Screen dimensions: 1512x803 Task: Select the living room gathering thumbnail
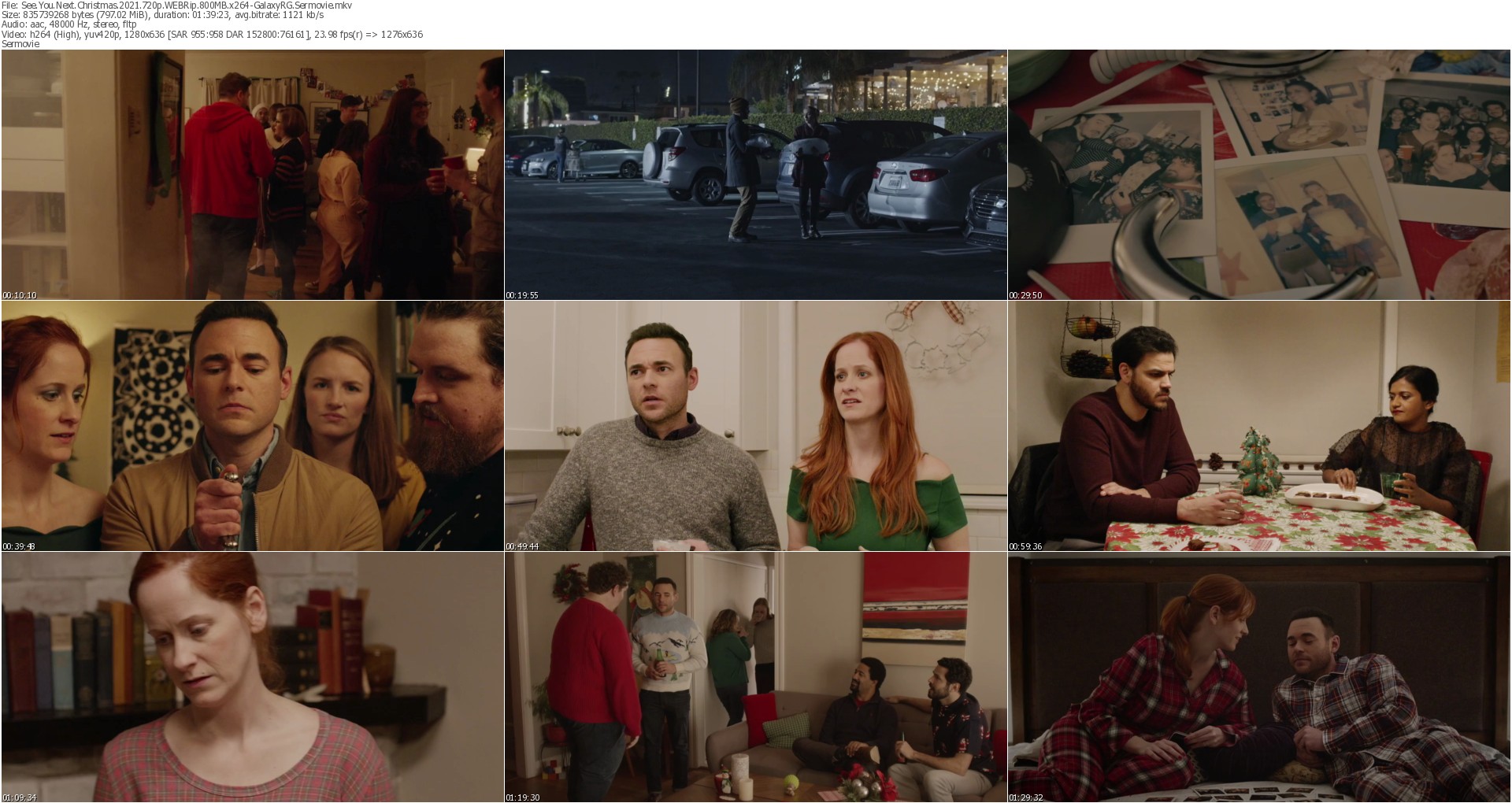pyautogui.click(x=755, y=677)
